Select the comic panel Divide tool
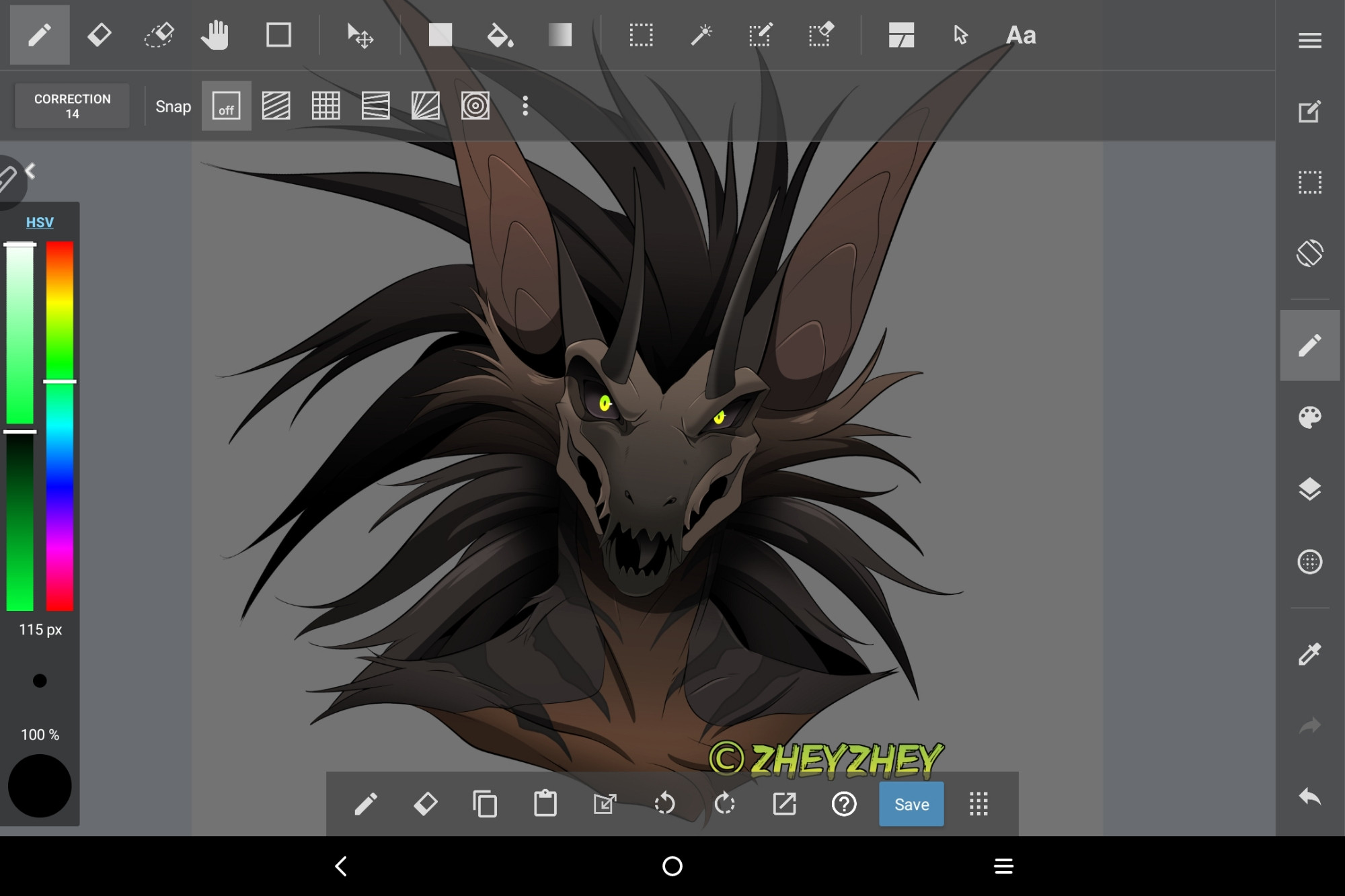 click(901, 35)
